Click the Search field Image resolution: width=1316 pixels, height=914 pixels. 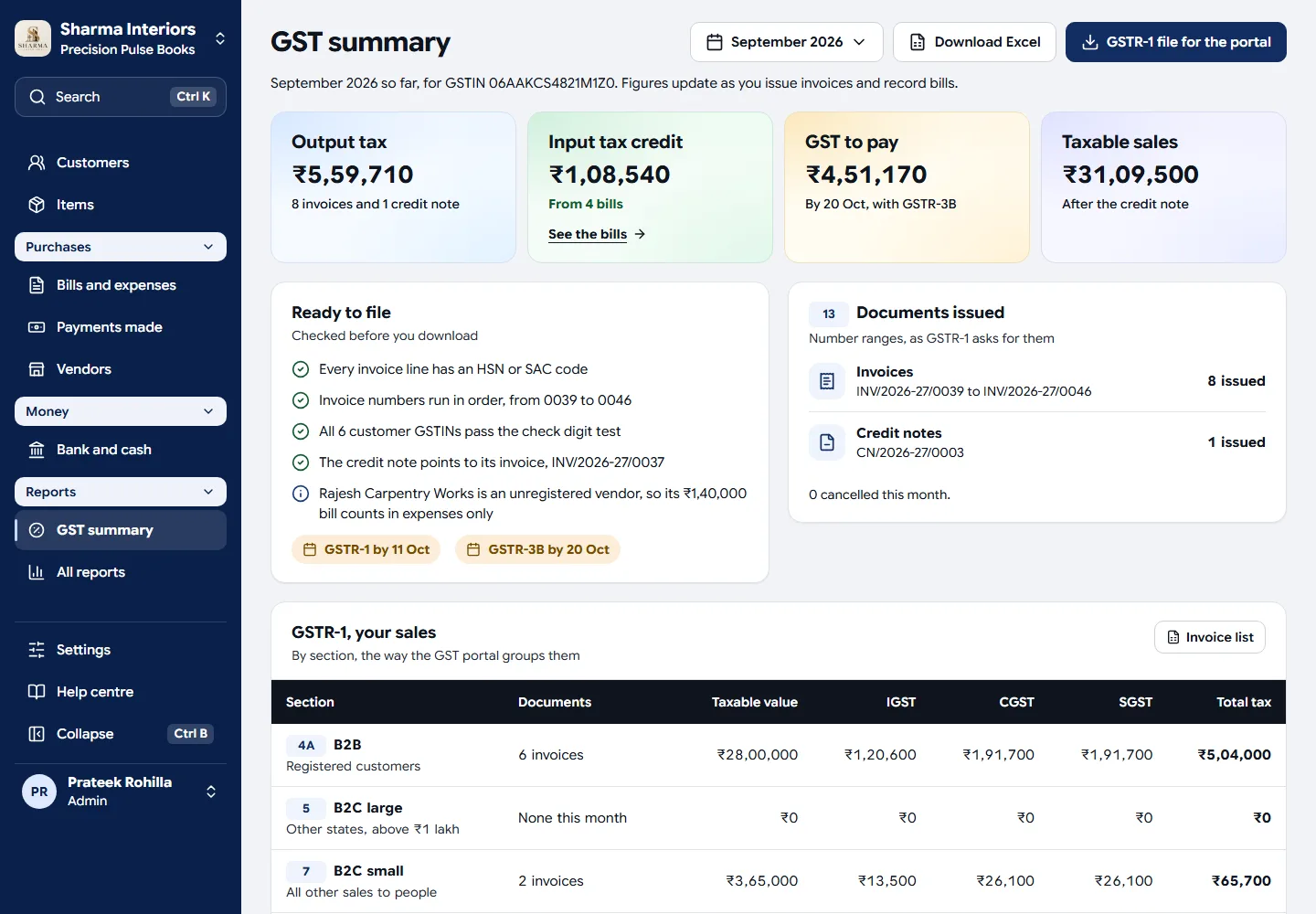click(121, 97)
